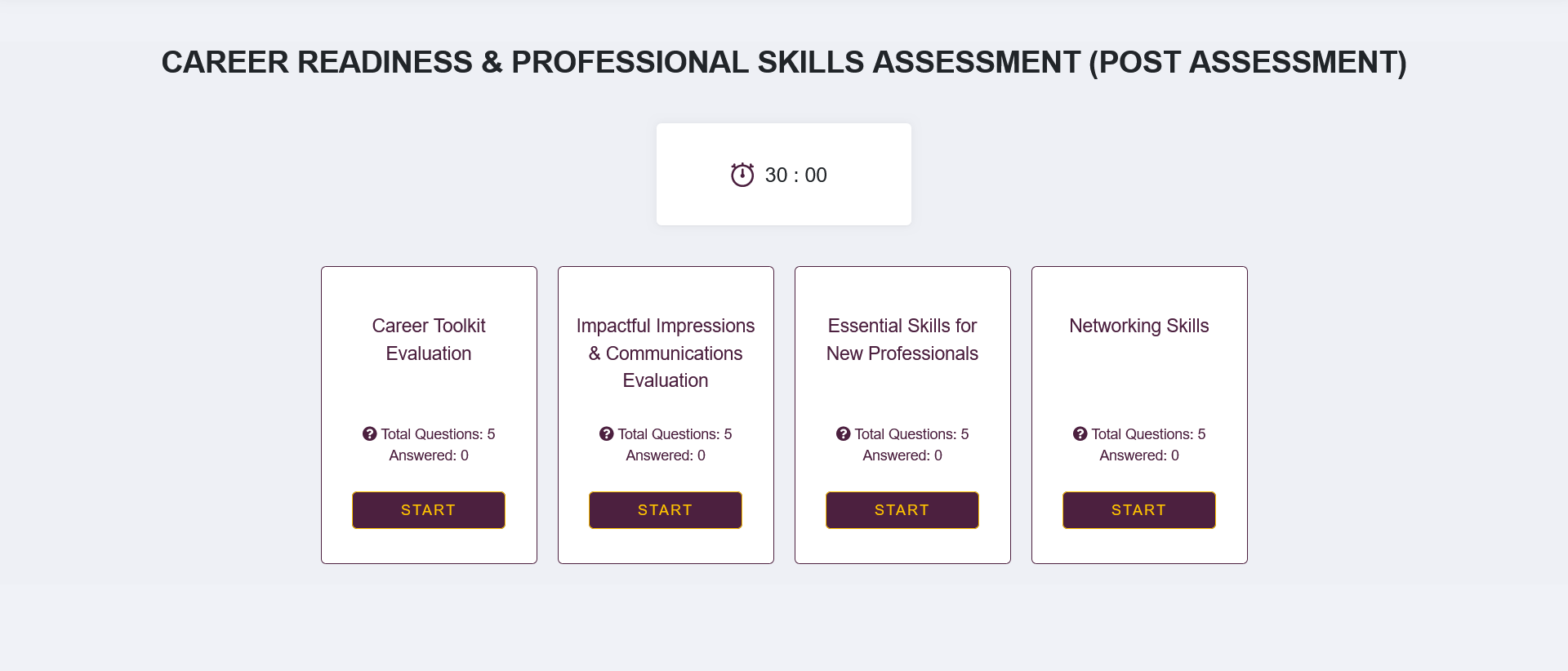Start the Career Toolkit Evaluation
The height and width of the screenshot is (671, 1568).
point(429,510)
